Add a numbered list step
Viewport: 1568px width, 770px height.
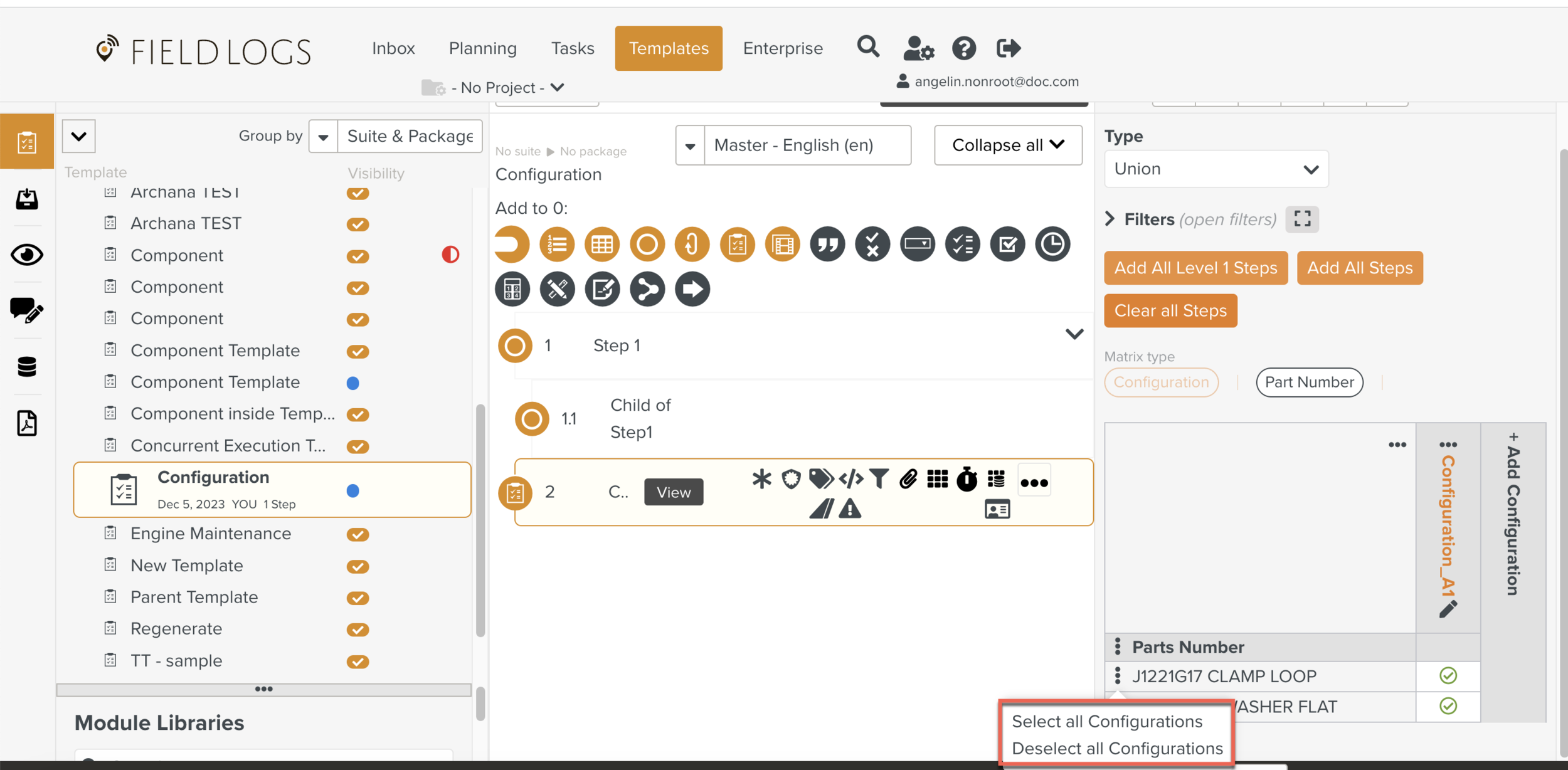tap(557, 244)
